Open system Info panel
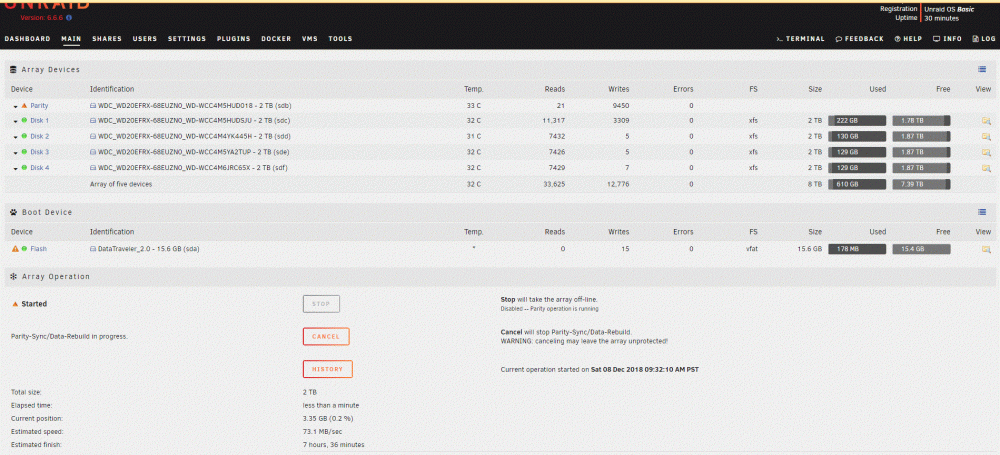 tap(947, 39)
